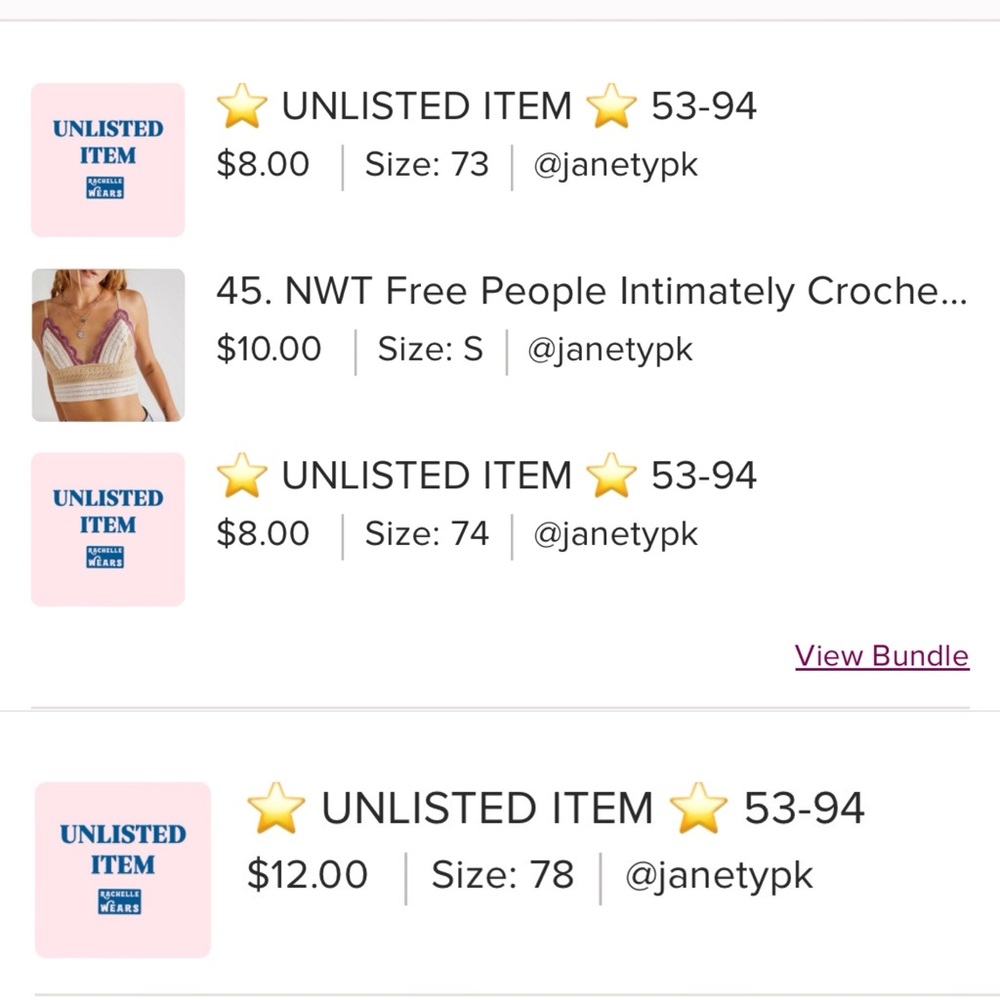Click the UNLISTED ITEM badge on the bottom listing
The height and width of the screenshot is (1000, 1000).
[122, 850]
